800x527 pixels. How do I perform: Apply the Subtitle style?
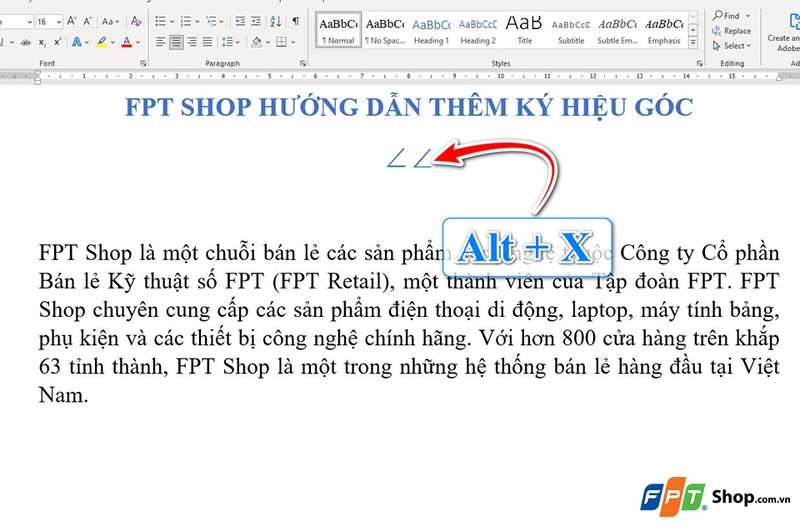coord(571,30)
